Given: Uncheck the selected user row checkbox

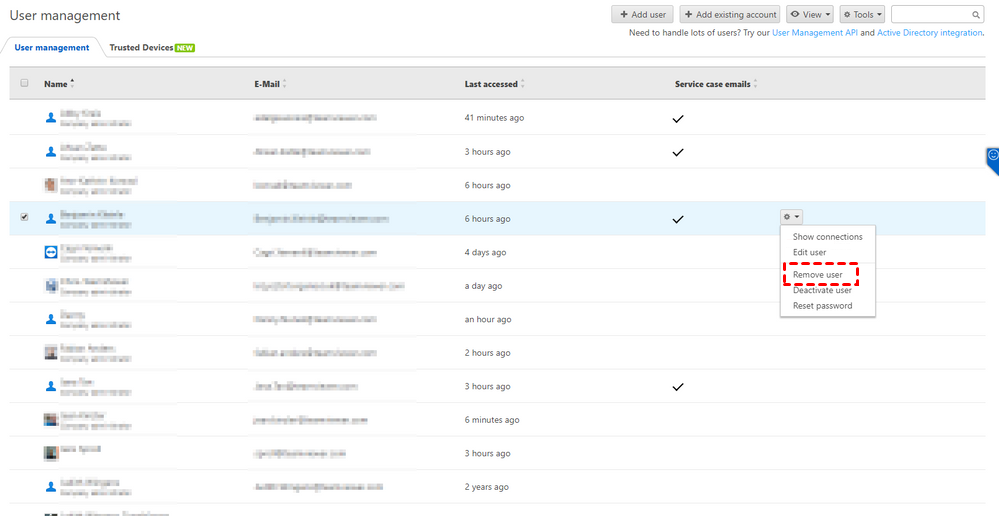Looking at the screenshot, I should coord(24,217).
